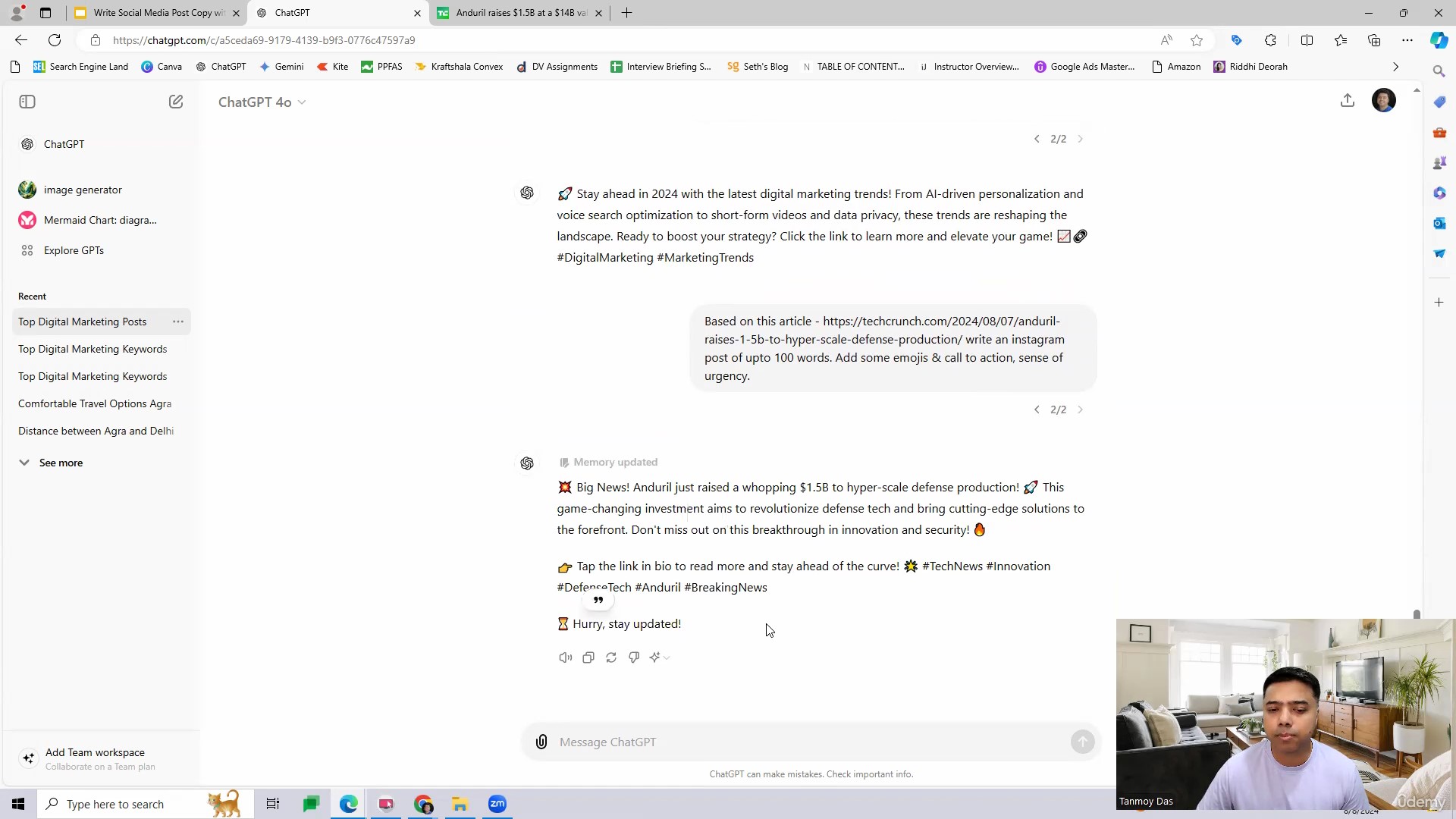Screen dimensions: 1456x819
Task: Regenerate the Anduril response
Action: (x=611, y=657)
